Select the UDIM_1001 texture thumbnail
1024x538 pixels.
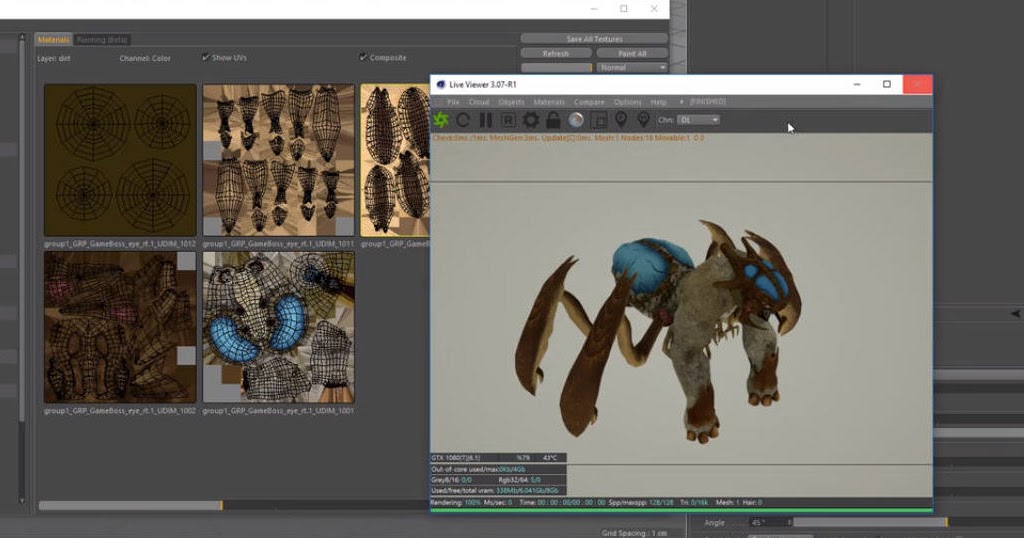click(x=279, y=327)
